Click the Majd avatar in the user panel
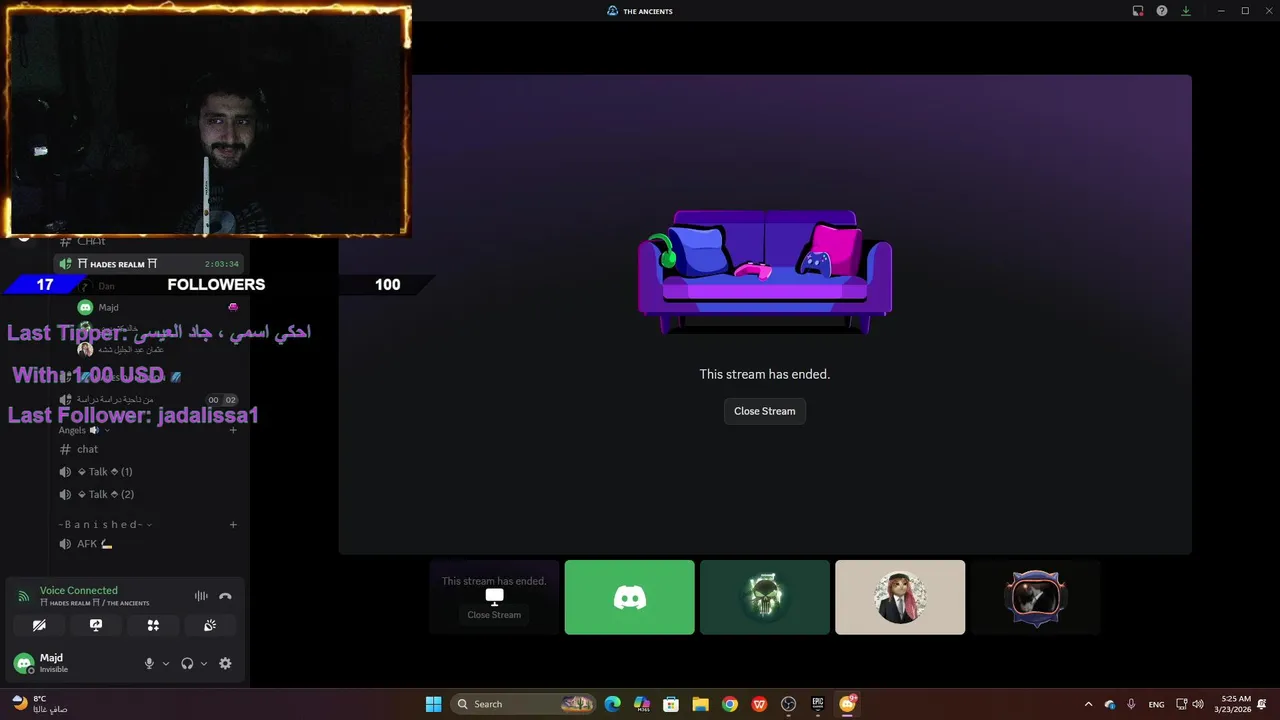The image size is (1280, 720). coord(24,663)
